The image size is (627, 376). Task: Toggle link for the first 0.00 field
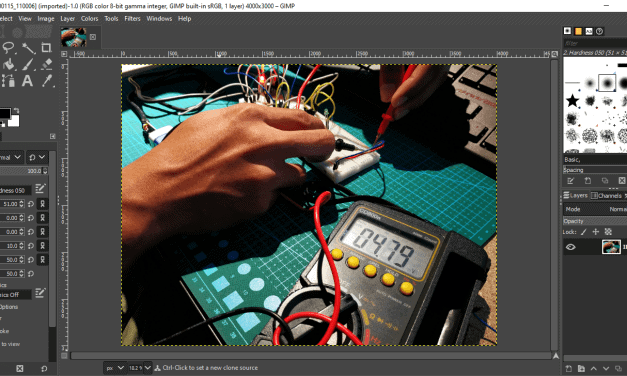point(42,218)
